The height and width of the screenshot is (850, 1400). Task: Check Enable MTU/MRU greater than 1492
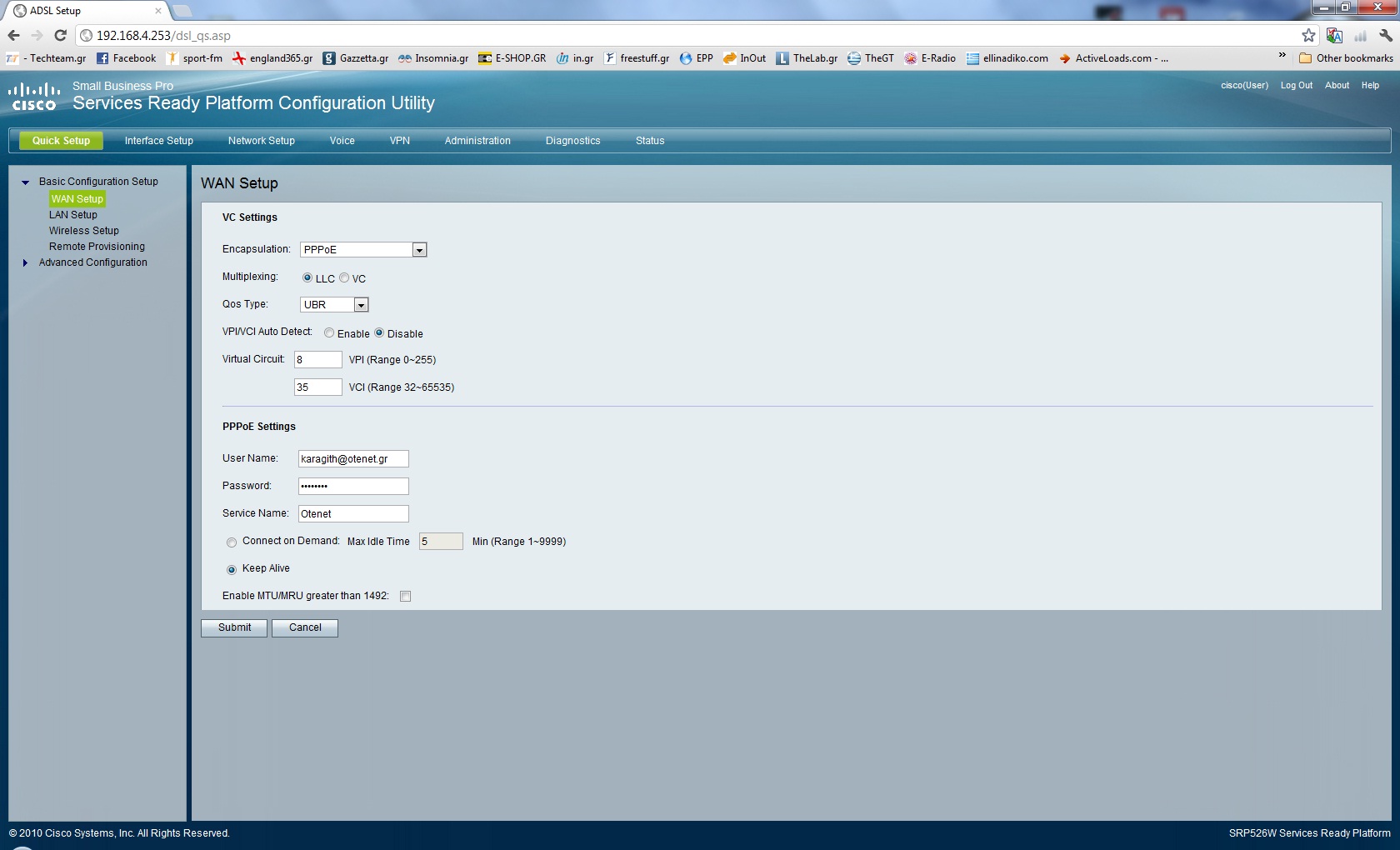pos(406,596)
